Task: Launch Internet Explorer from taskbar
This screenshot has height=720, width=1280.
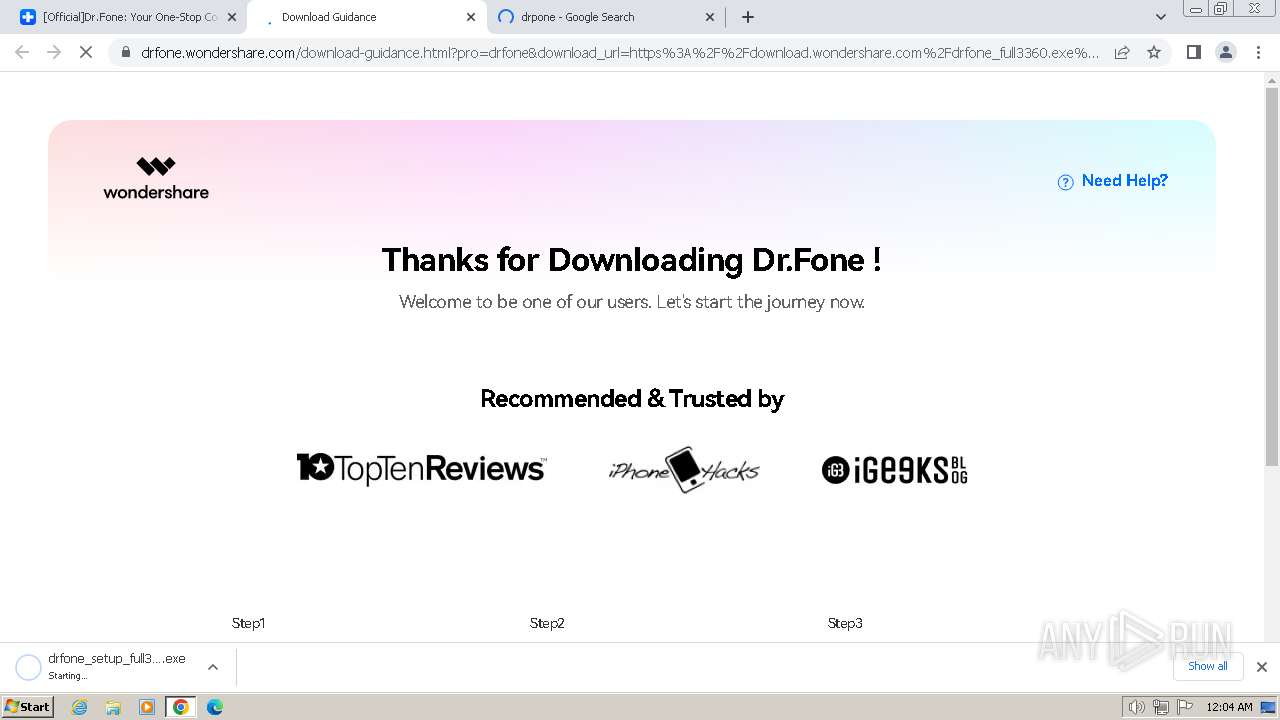Action: 80,707
